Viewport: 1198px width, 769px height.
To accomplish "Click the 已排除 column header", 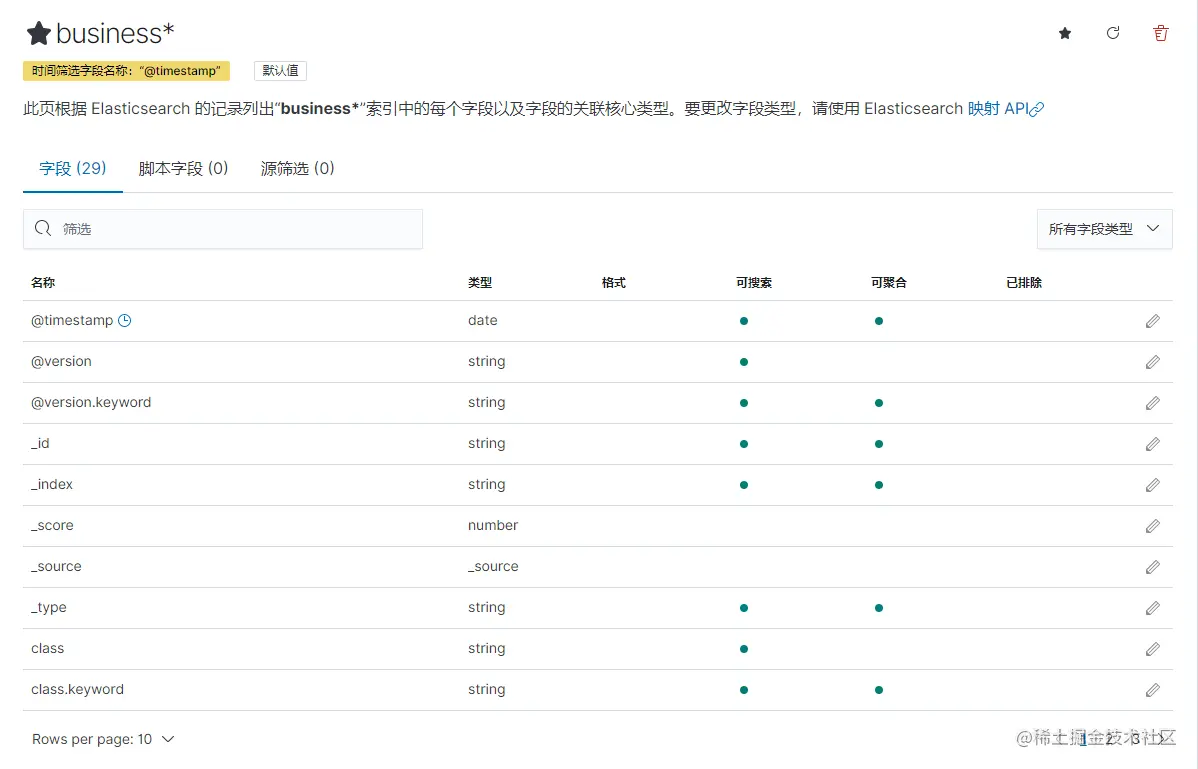I will (x=1024, y=283).
